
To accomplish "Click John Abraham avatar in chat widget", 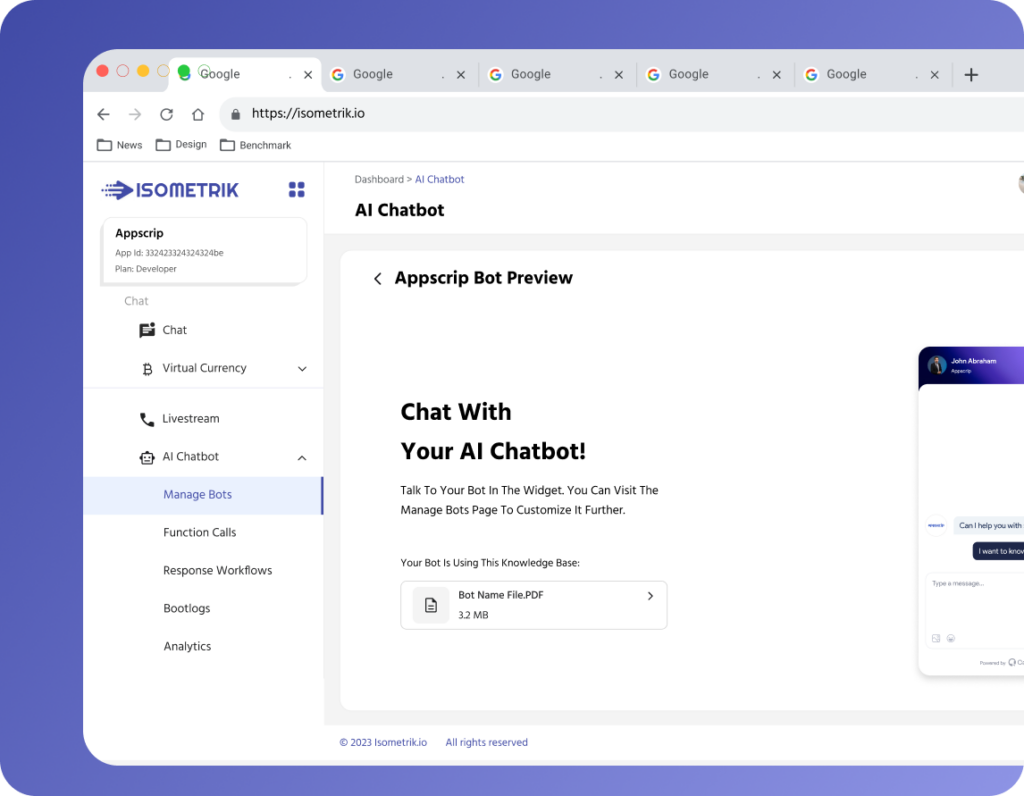I will pos(937,365).
